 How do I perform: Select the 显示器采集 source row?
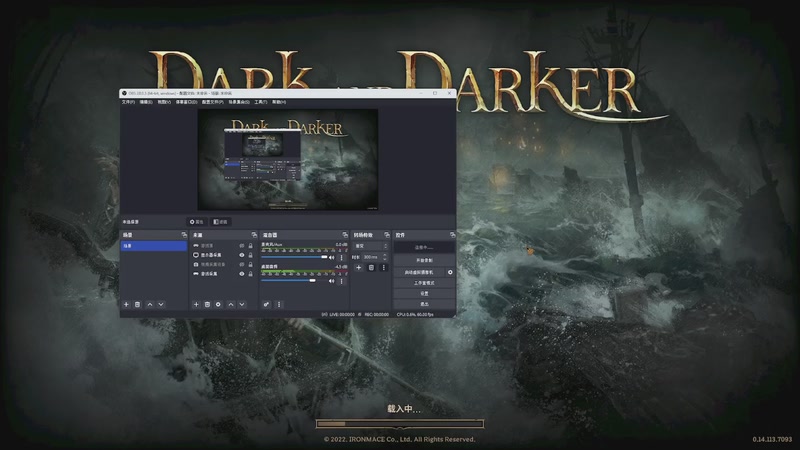tap(223, 255)
